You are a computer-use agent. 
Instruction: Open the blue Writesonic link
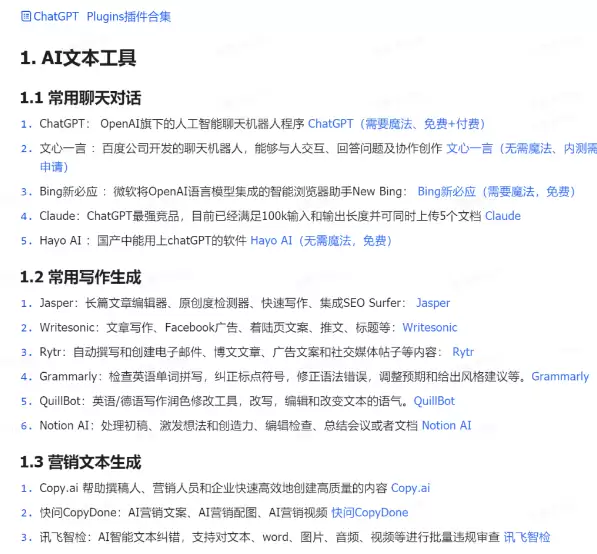click(x=430, y=327)
